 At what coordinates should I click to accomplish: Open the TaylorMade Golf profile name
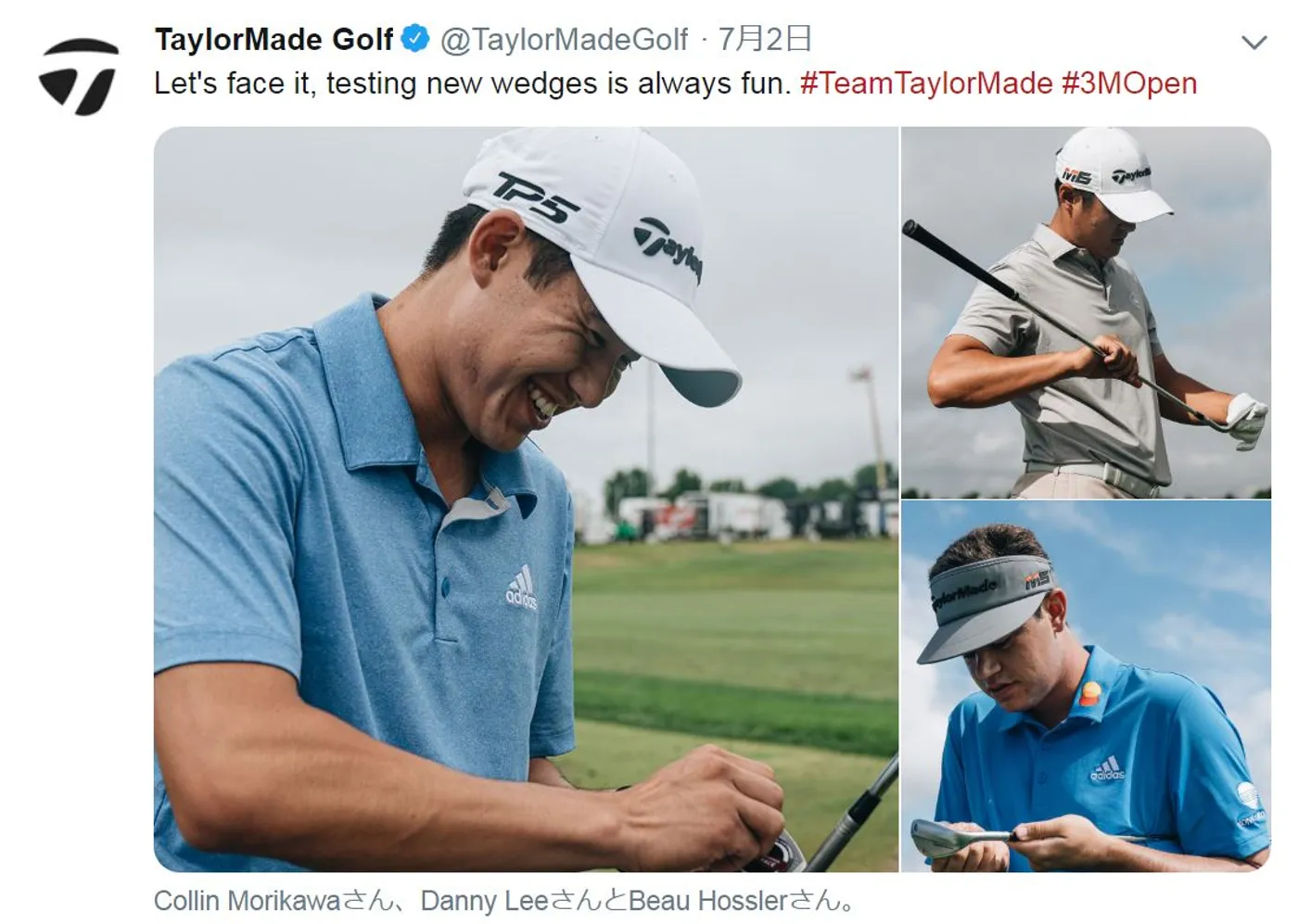tap(274, 40)
